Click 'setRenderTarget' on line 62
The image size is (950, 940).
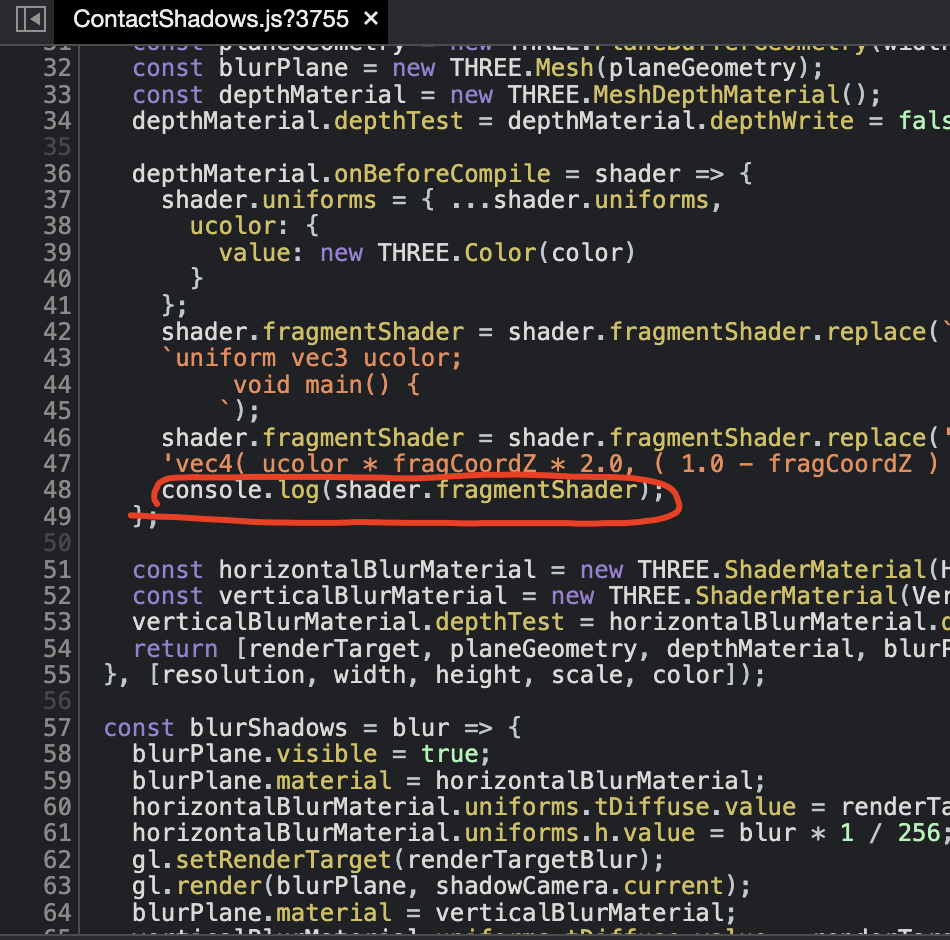point(284,859)
